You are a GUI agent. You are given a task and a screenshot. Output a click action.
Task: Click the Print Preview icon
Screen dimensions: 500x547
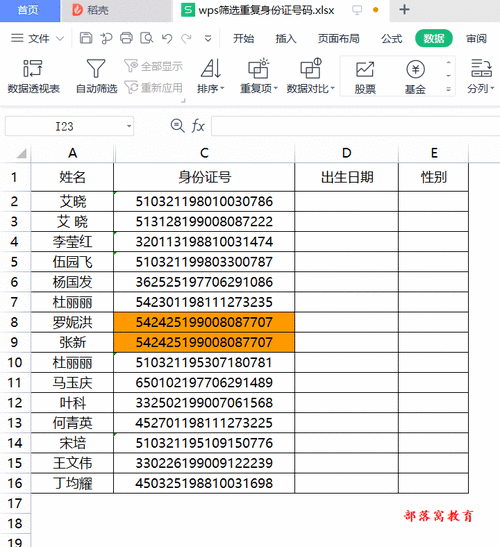pyautogui.click(x=147, y=38)
